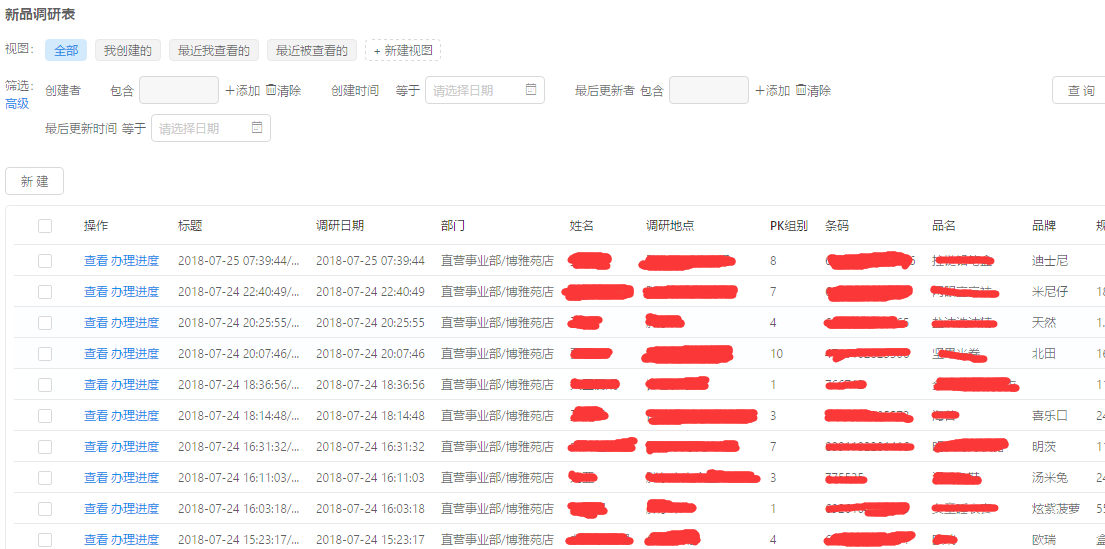Viewport: 1105px width, 549px height.
Task: Click the 标题 column header
Action: point(190,226)
